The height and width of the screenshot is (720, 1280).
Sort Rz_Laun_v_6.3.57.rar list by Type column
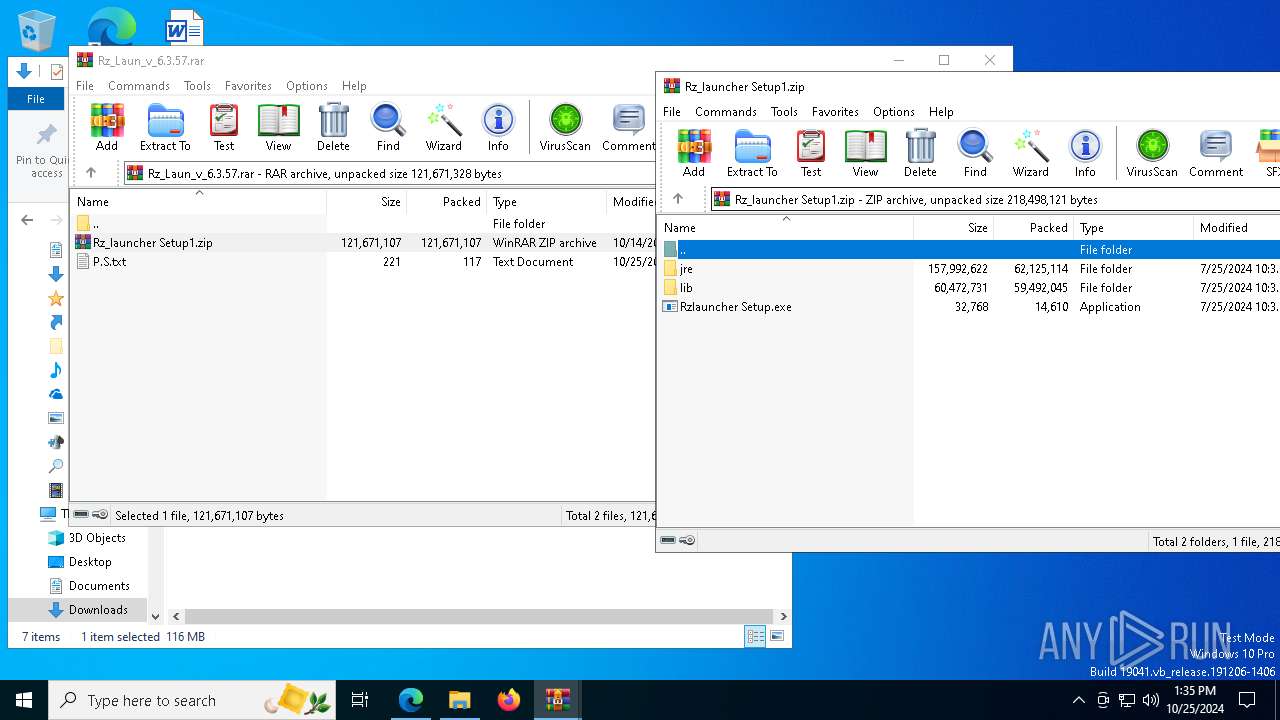(x=546, y=202)
